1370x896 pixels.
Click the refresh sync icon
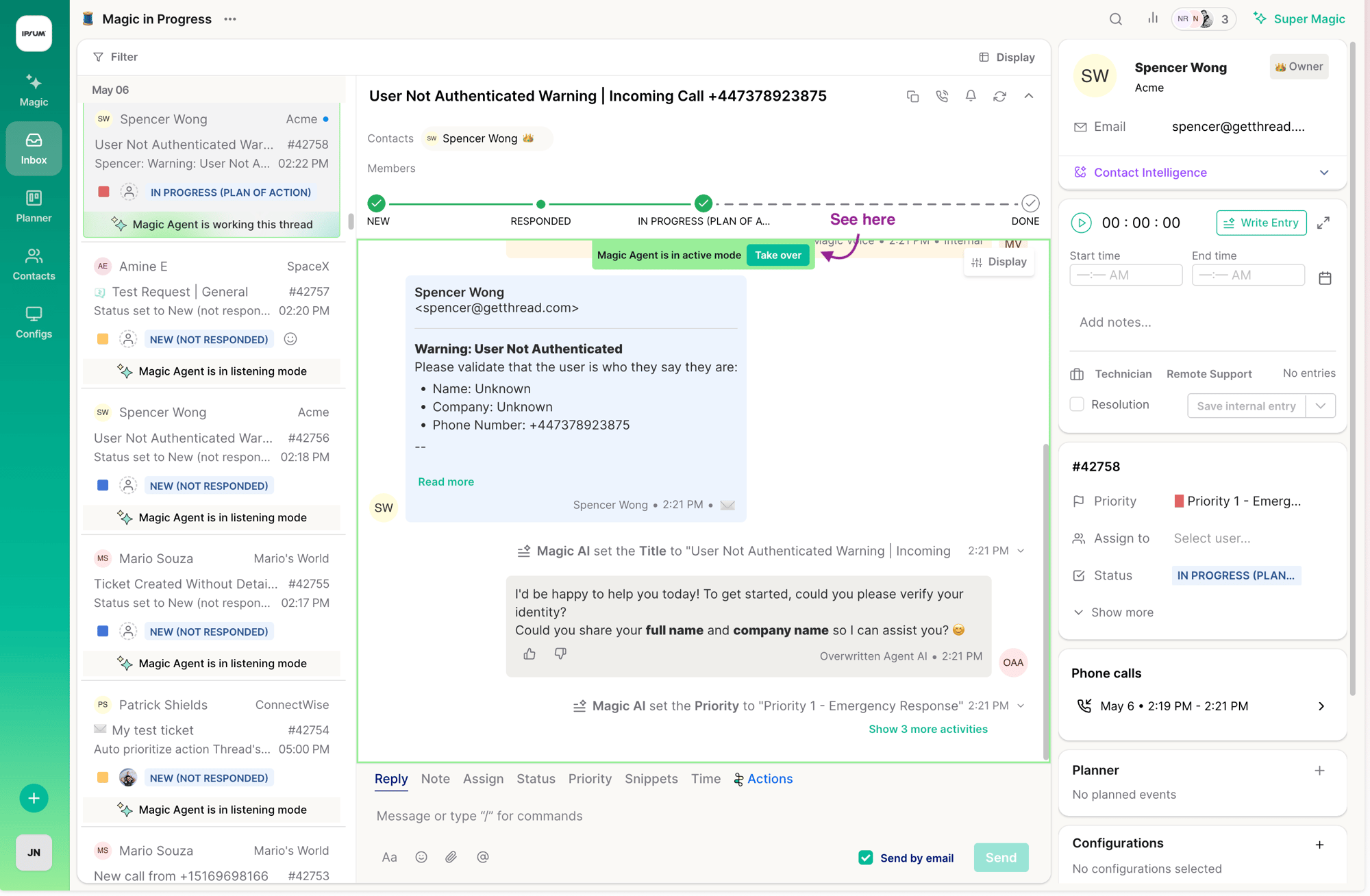pyautogui.click(x=1000, y=97)
